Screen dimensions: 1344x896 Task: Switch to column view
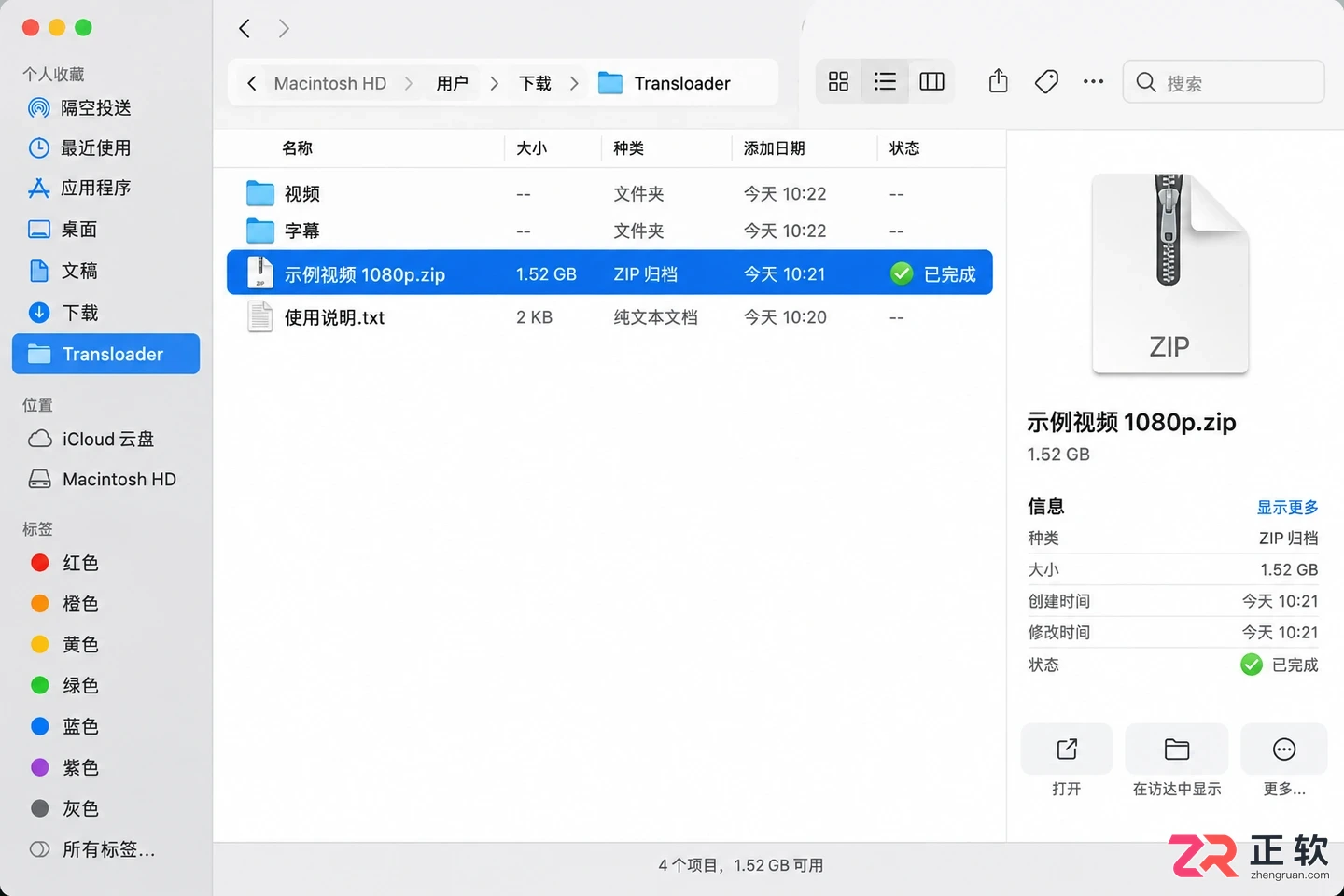[931, 81]
